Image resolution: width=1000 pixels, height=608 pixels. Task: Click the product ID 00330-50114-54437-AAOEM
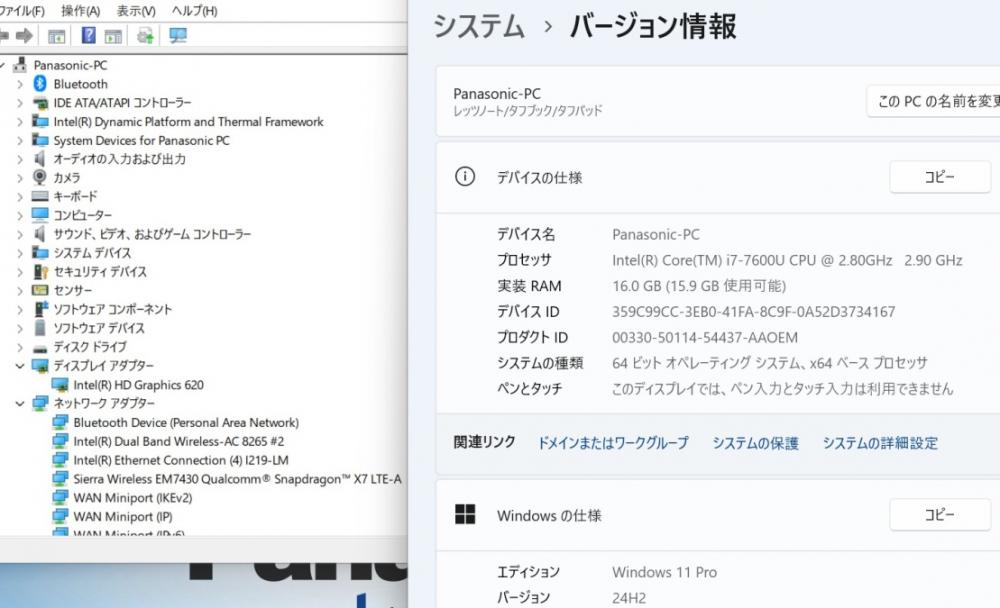tap(705, 337)
